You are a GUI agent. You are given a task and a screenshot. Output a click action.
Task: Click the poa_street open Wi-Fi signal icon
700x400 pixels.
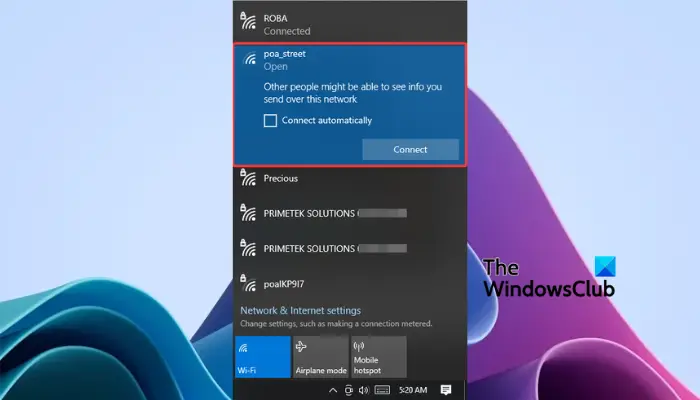pyautogui.click(x=250, y=58)
